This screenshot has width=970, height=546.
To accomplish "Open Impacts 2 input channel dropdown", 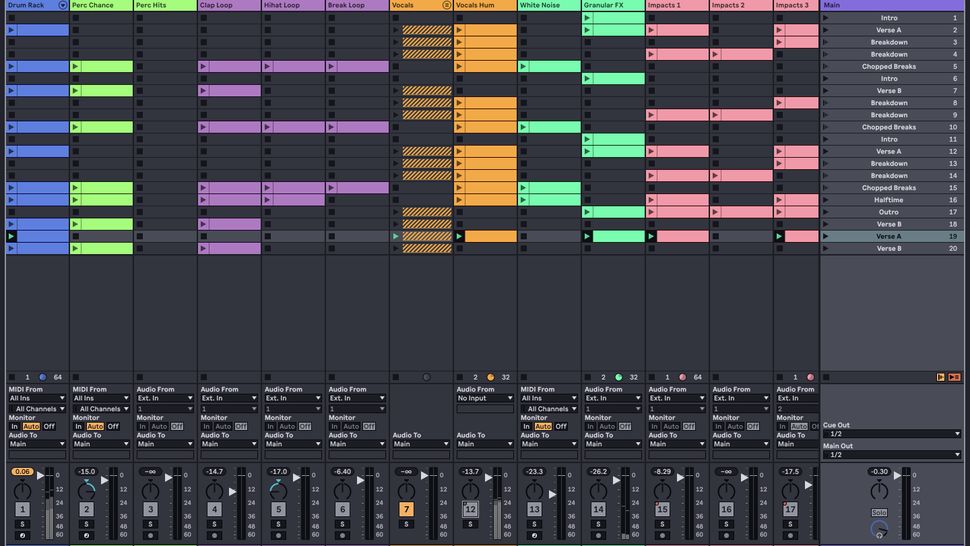I will click(x=740, y=409).
